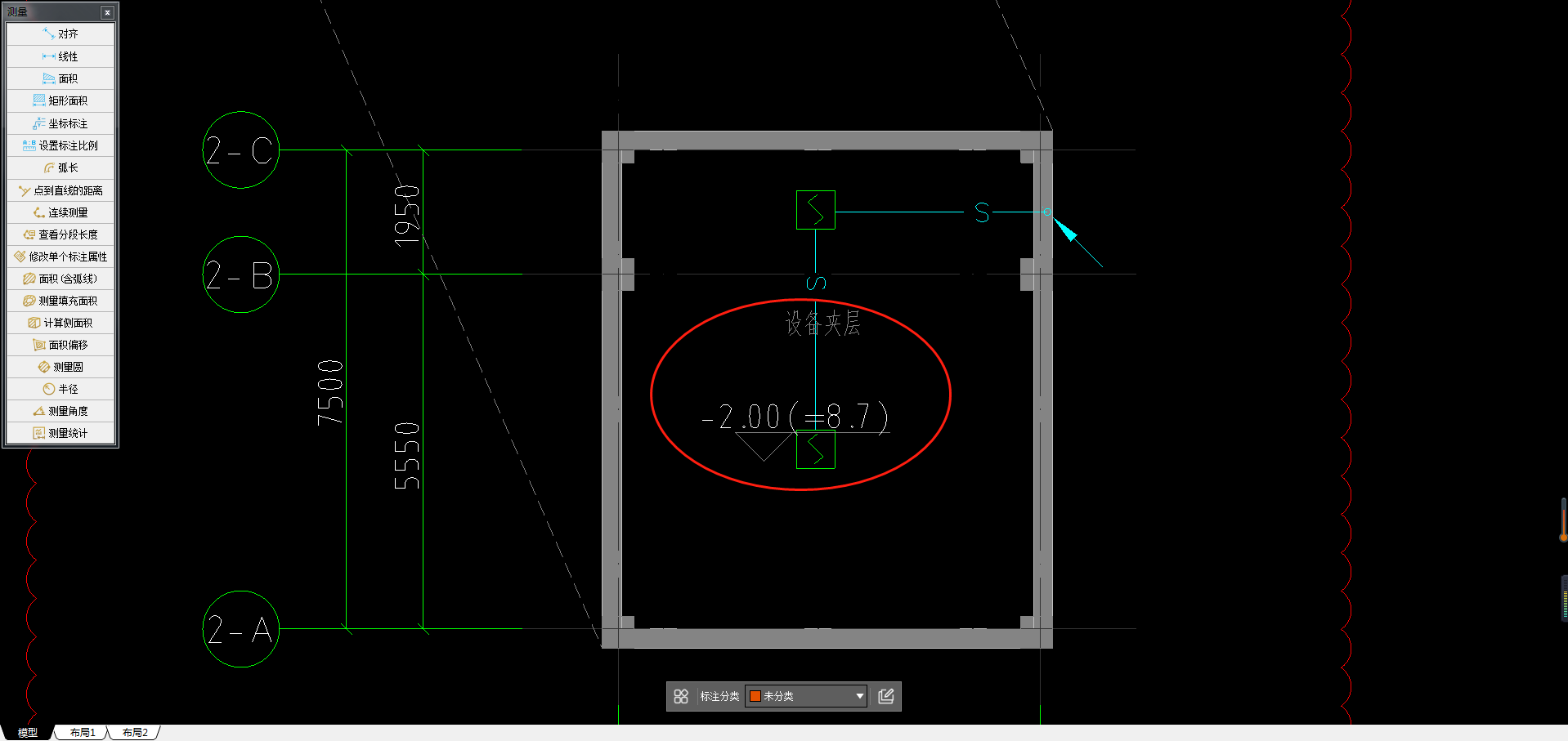Image resolution: width=1568 pixels, height=741 pixels.
Task: Click the orange 未分类 color swatch
Action: tap(755, 696)
